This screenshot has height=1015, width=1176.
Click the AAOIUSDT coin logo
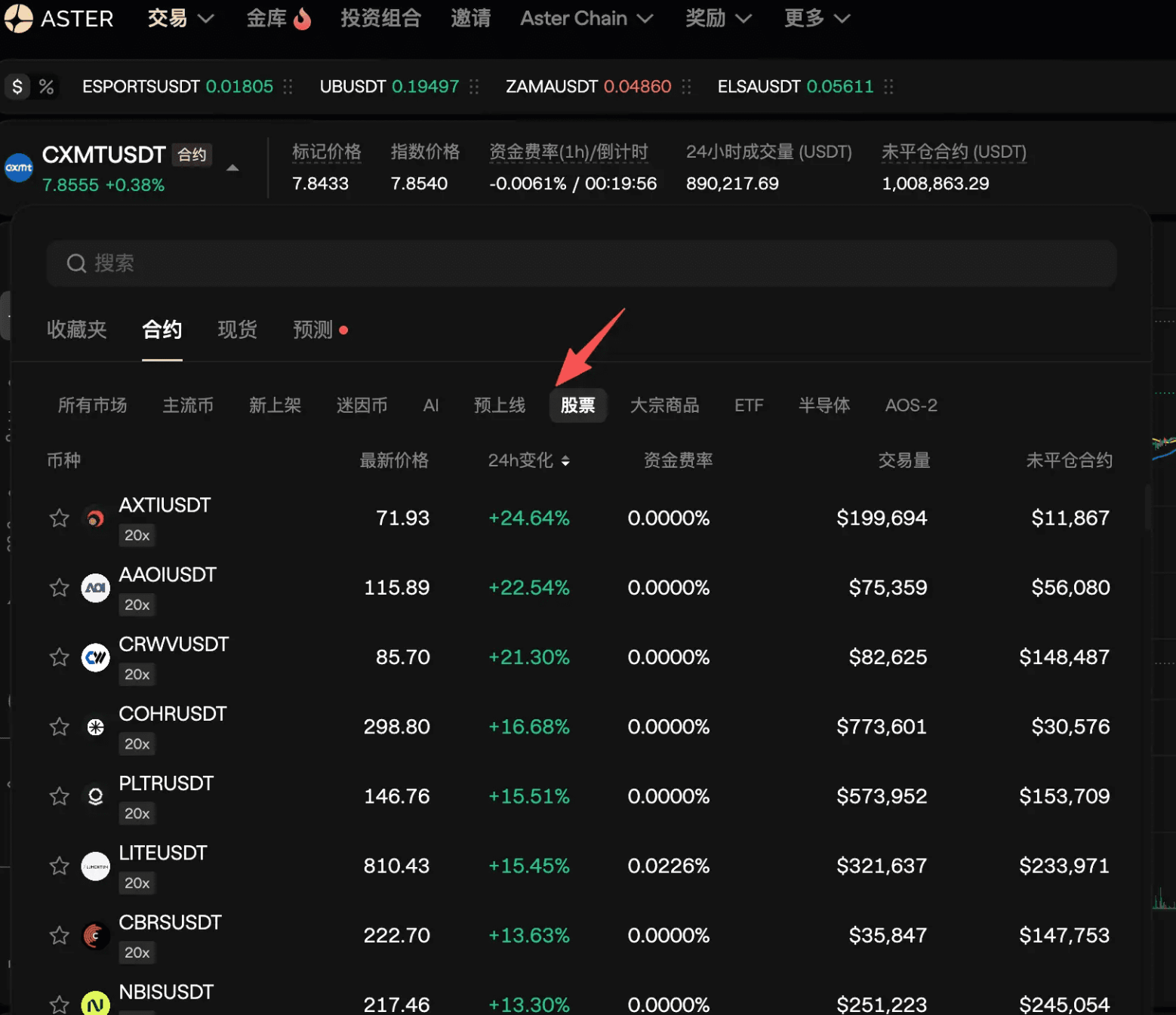pos(95,588)
